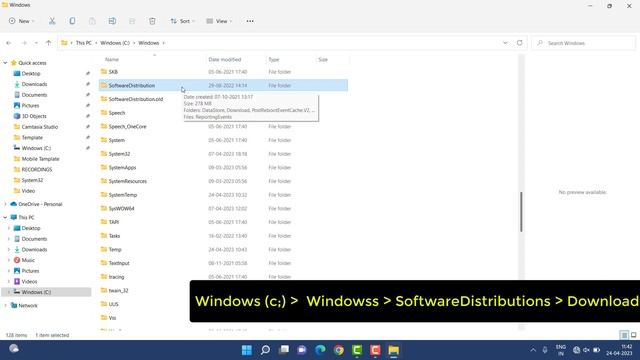Click the Share icon in toolbar

[x=132, y=21]
